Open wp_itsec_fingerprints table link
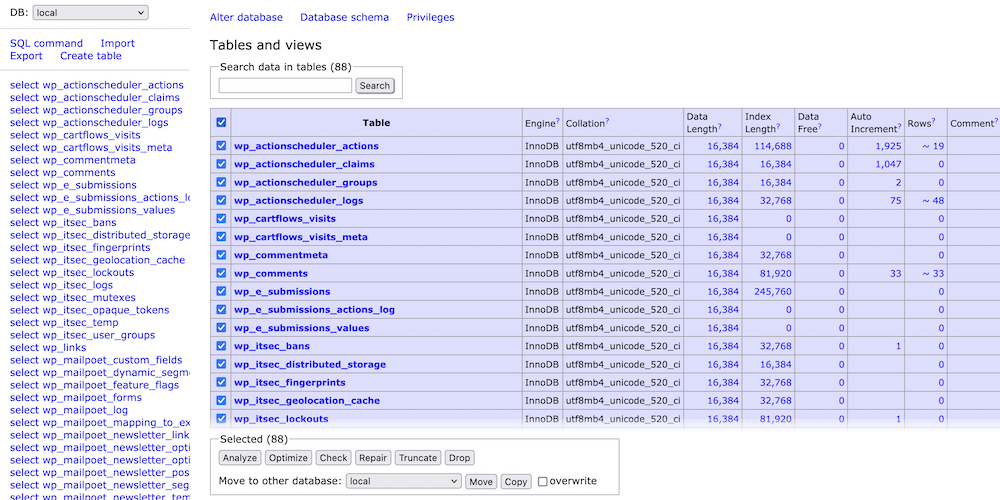Screen dimensions: 1000x500 [290, 383]
